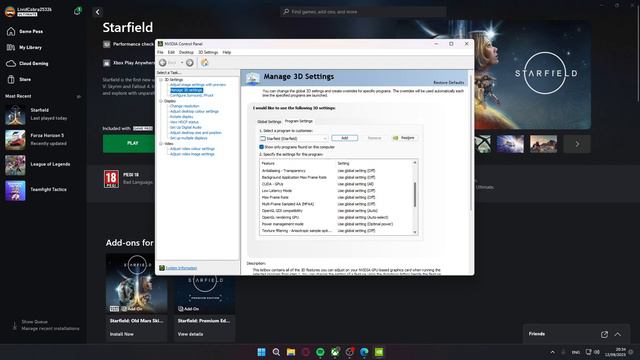Open Desktop menu in NVIDIA Control Panel

pyautogui.click(x=186, y=52)
